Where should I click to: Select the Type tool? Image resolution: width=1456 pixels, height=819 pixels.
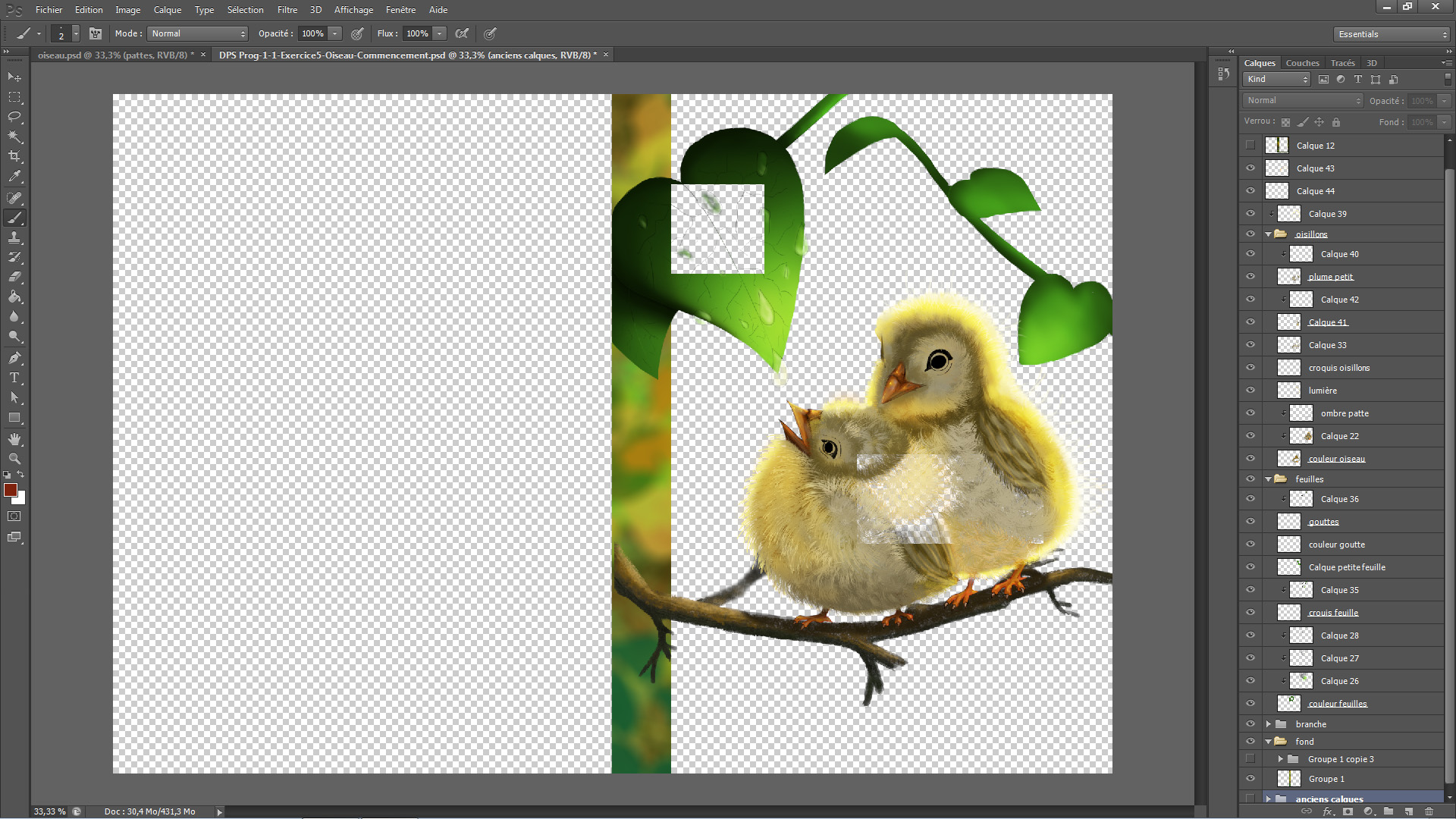click(14, 378)
